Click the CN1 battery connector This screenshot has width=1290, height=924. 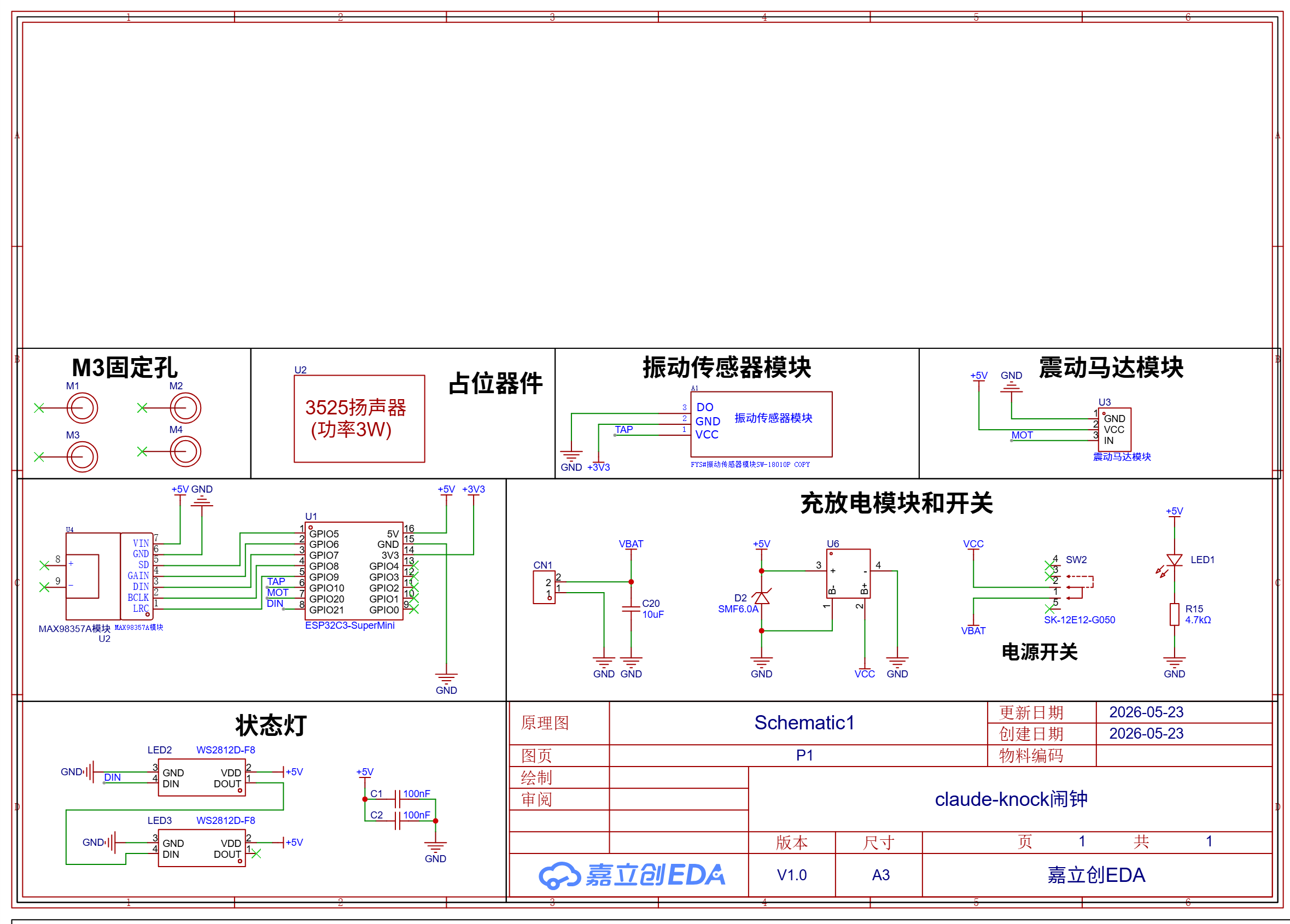[x=544, y=587]
